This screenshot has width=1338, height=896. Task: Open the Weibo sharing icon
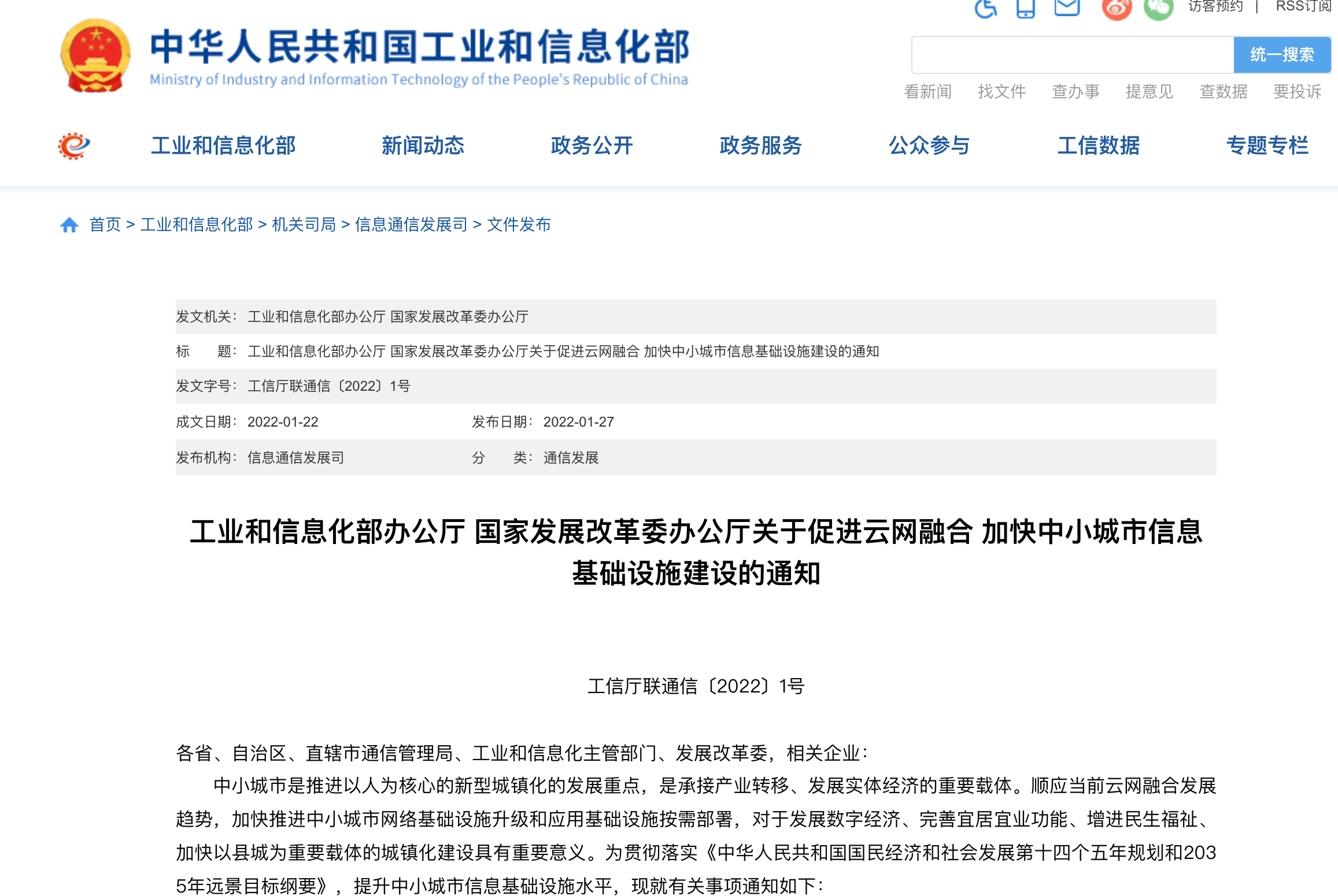[1117, 8]
